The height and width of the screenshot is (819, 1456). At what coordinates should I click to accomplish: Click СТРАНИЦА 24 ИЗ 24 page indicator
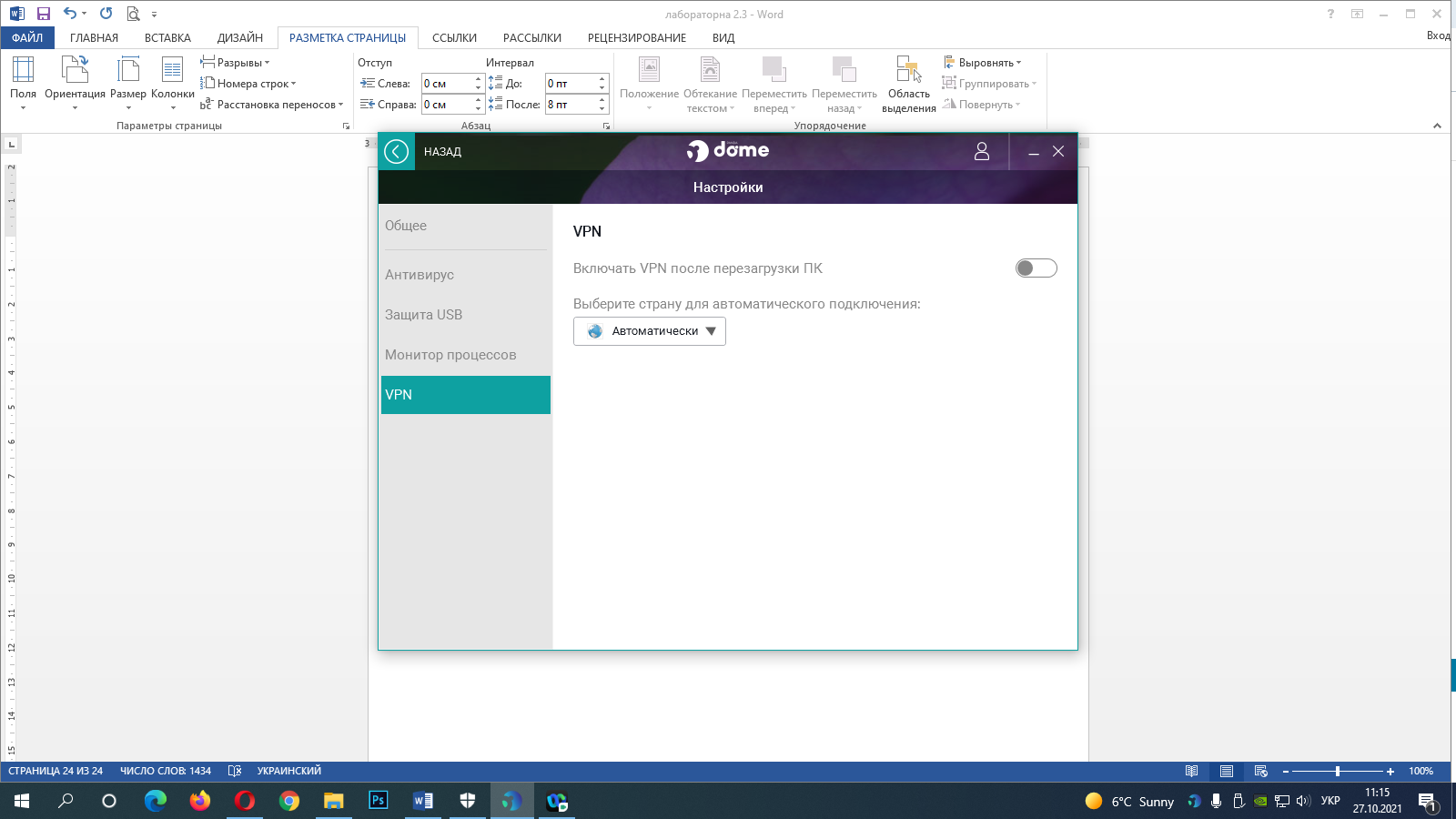tap(56, 771)
